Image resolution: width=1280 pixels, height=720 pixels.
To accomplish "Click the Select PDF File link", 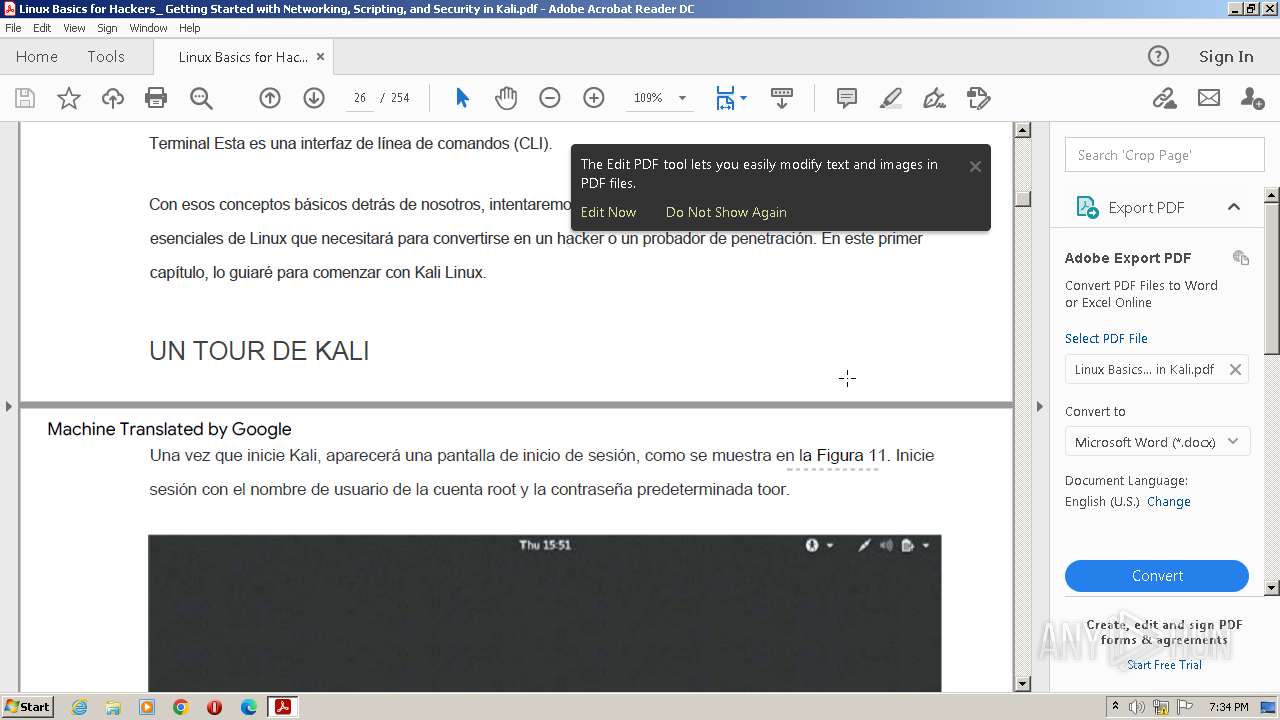I will pyautogui.click(x=1106, y=338).
